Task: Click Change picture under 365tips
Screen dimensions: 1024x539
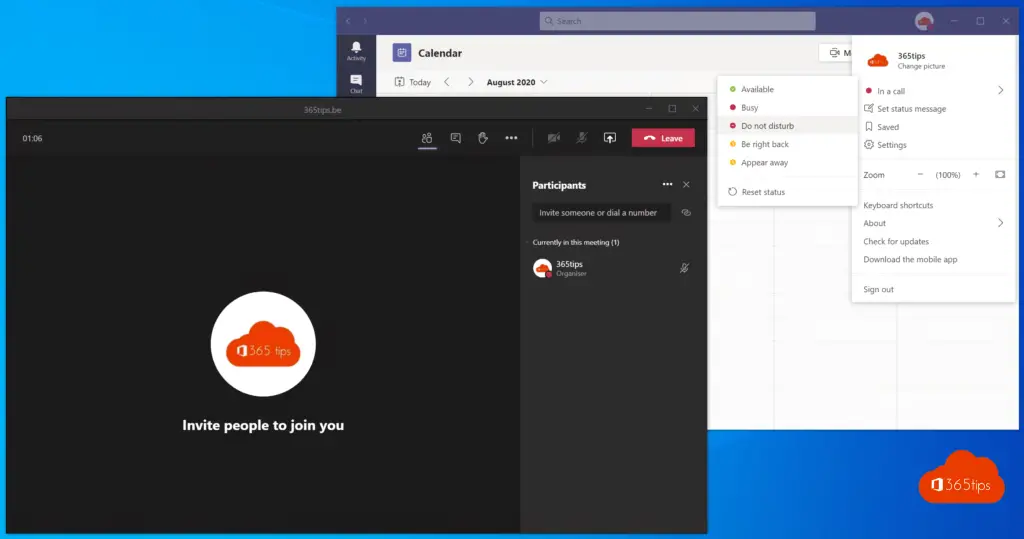Action: pos(921,67)
